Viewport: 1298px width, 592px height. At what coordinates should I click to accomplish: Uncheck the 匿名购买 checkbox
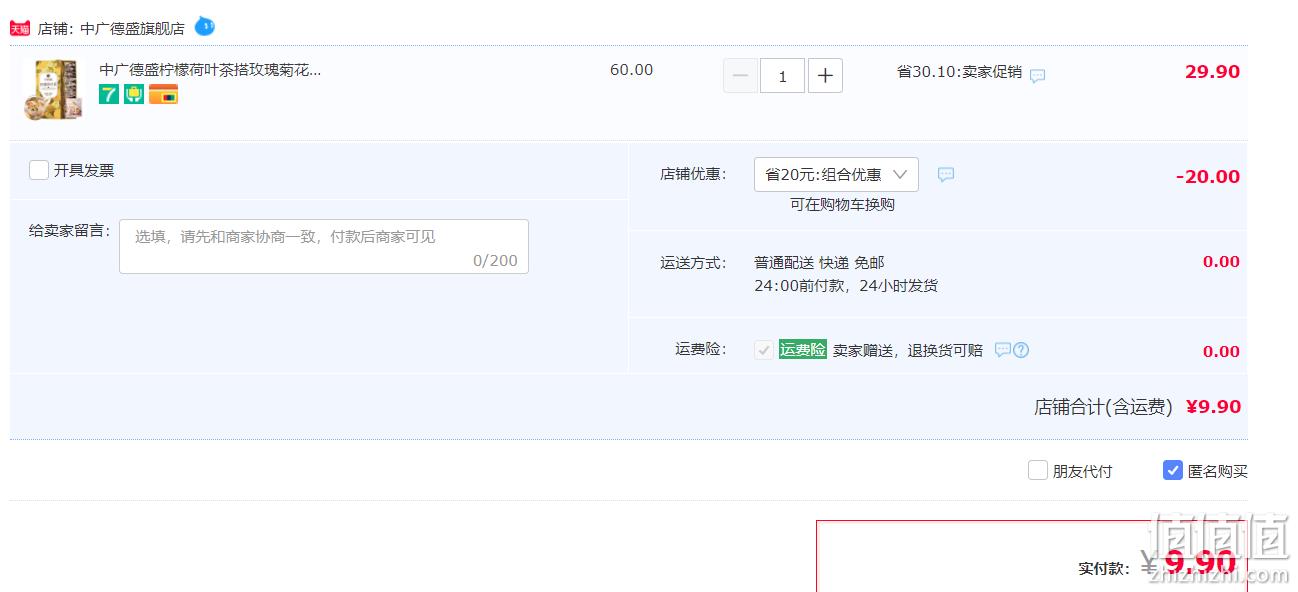point(1173,470)
